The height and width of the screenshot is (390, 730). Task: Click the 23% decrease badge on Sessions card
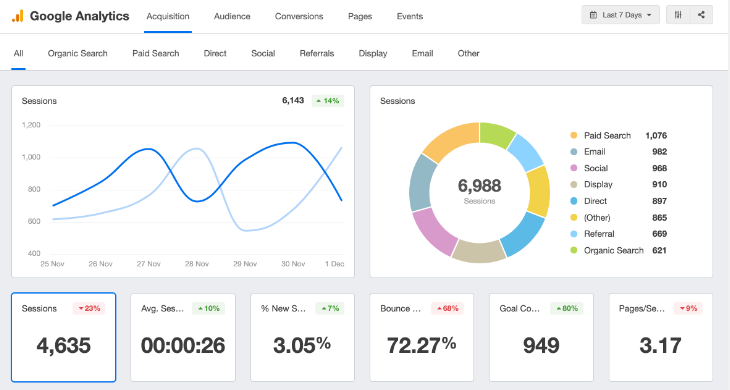click(x=89, y=308)
